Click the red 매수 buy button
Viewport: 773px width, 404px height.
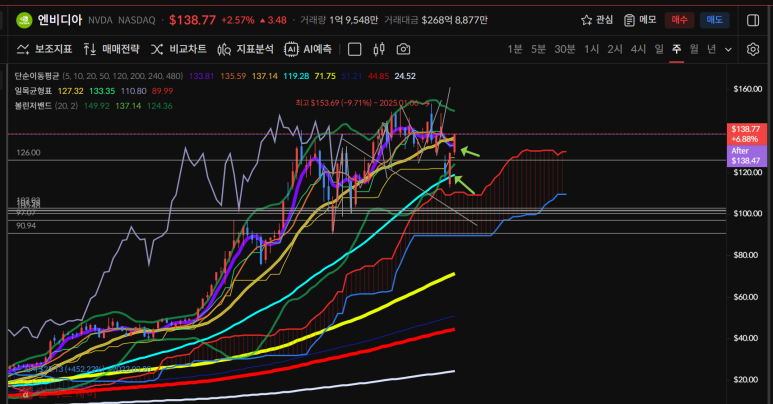tap(679, 20)
